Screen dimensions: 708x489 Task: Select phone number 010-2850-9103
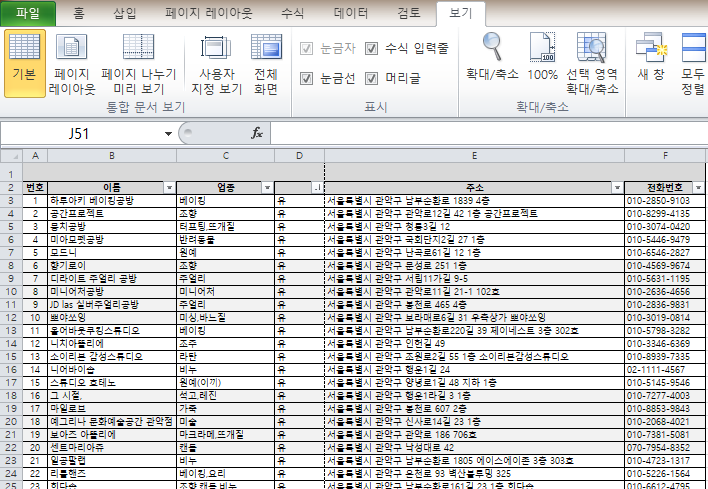pyautogui.click(x=665, y=200)
